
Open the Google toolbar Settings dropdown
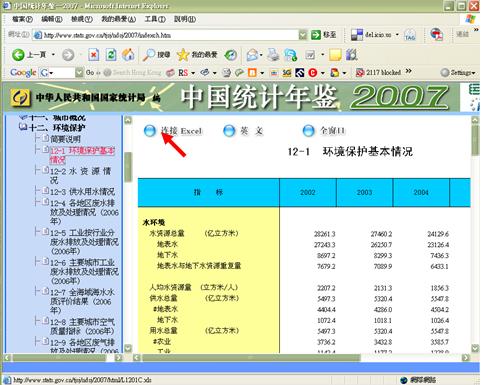[459, 72]
